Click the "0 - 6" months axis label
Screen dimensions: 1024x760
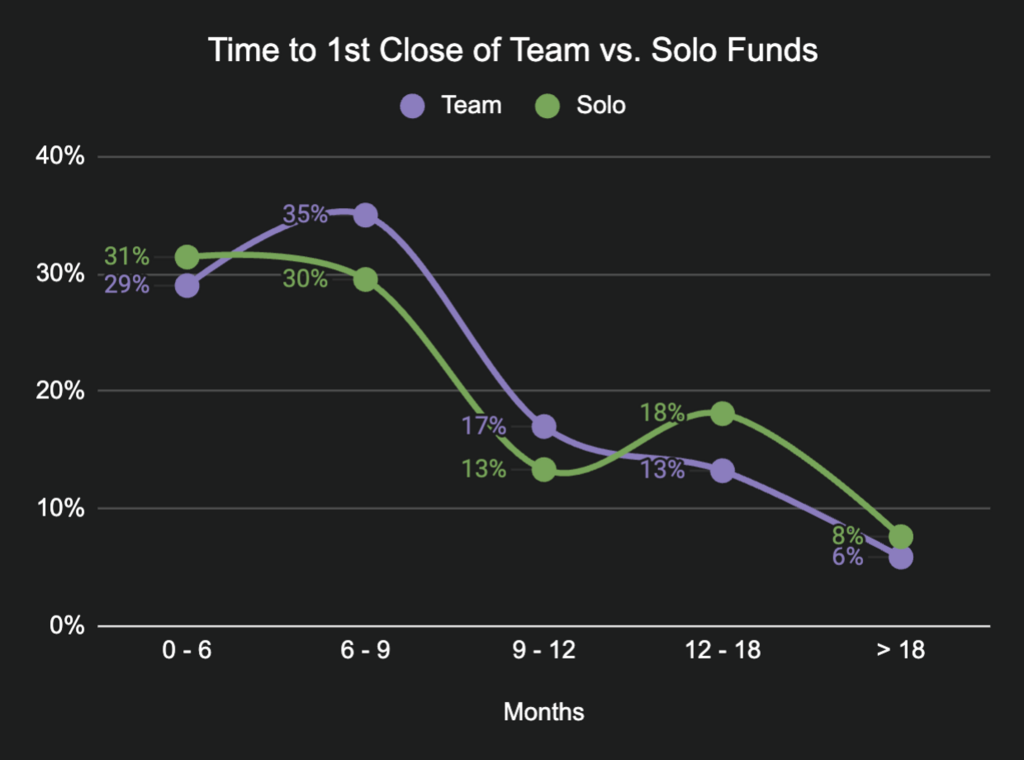point(187,651)
